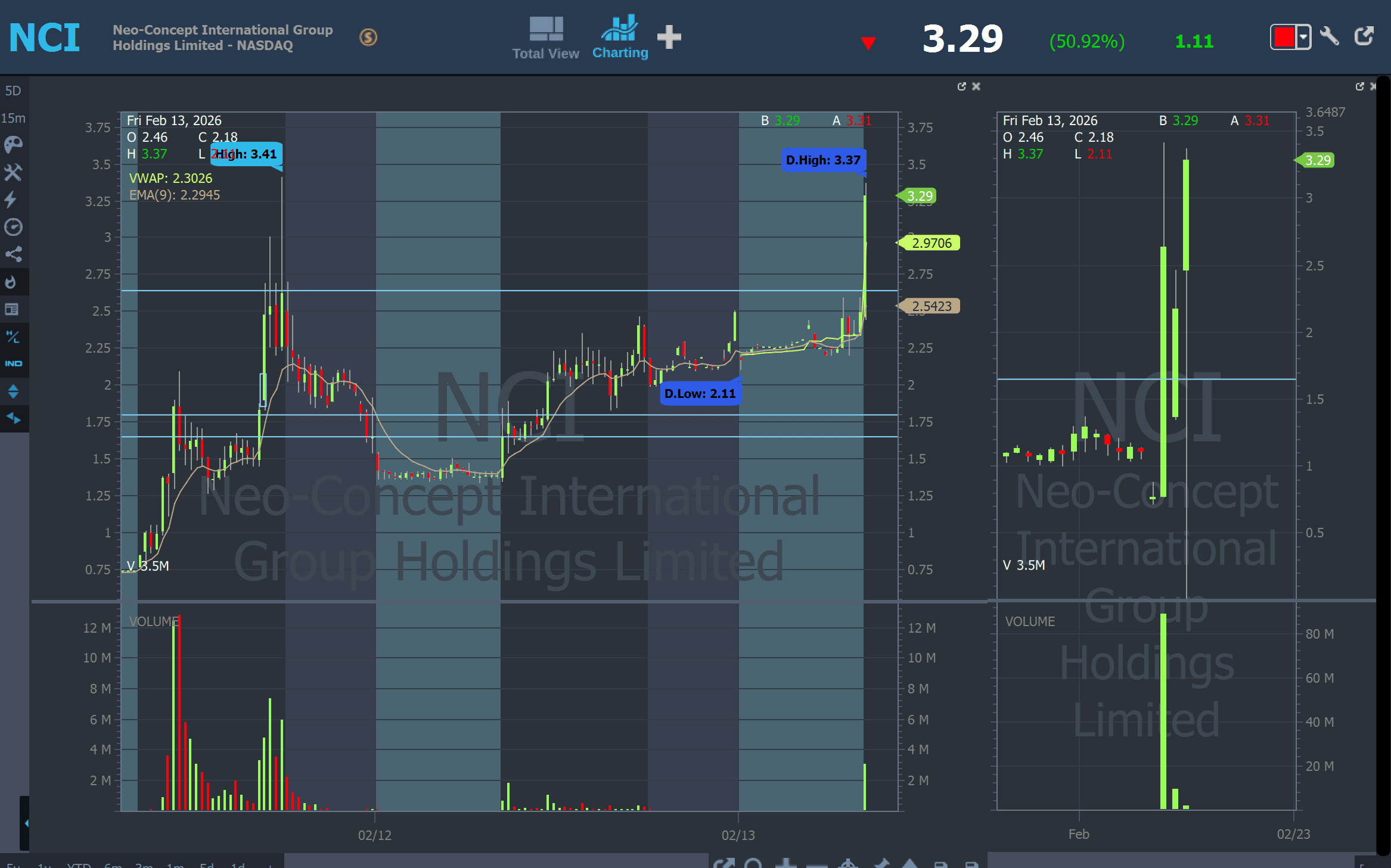Viewport: 1391px width, 868px height.
Task: Toggle the H/L high-low markers
Action: click(x=13, y=337)
